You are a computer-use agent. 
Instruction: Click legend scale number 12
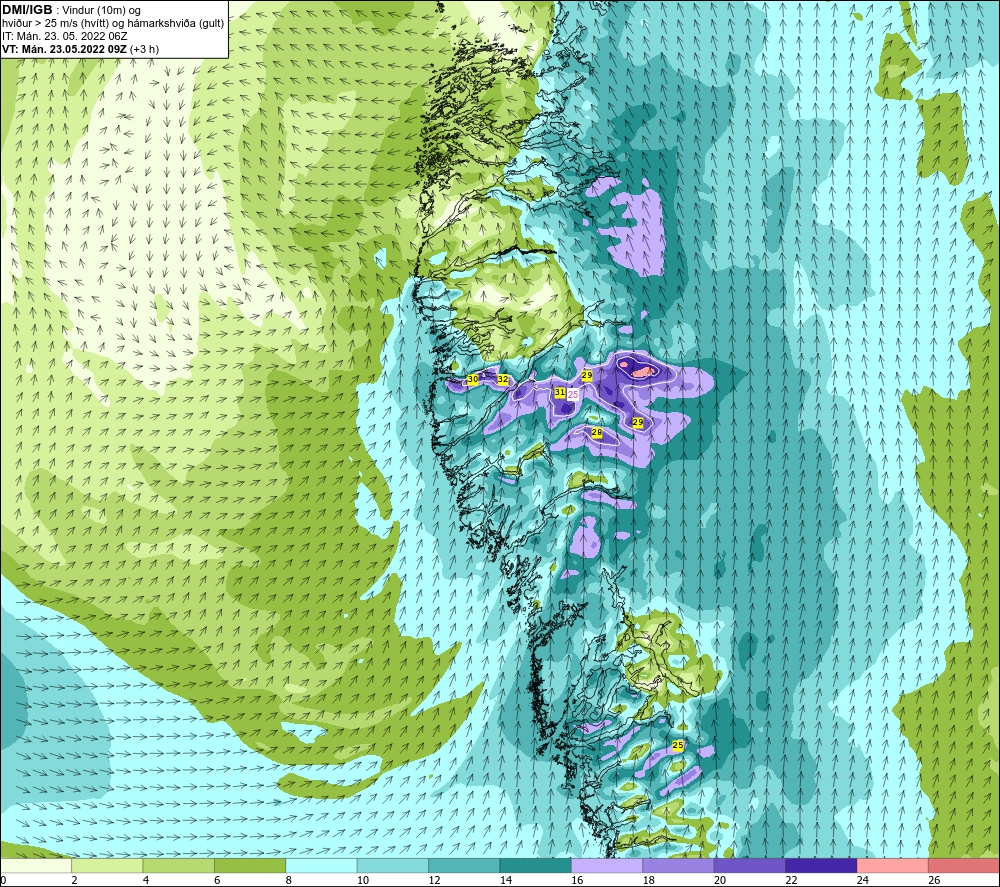pos(434,880)
